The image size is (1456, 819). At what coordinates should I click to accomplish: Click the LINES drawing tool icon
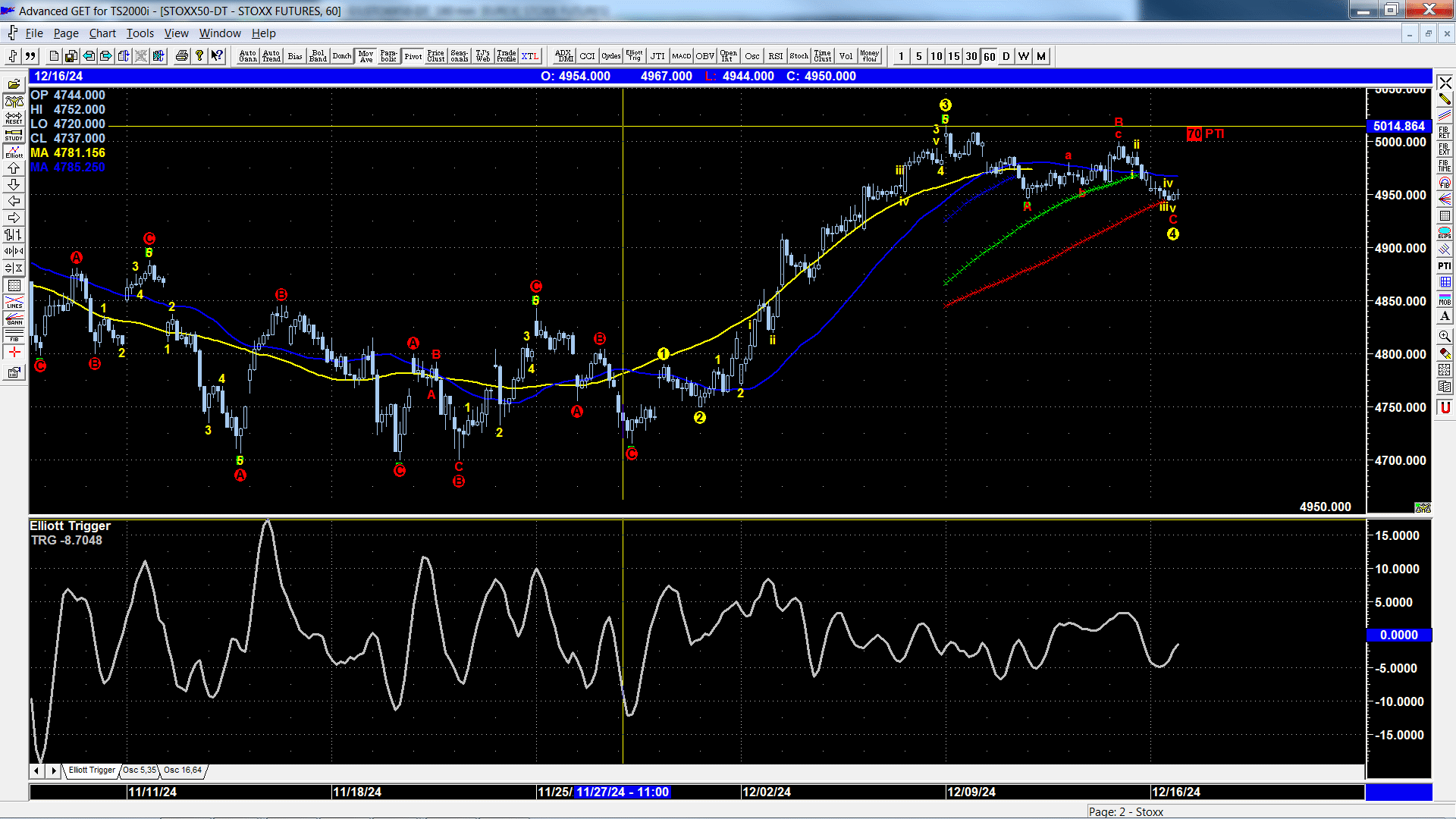pyautogui.click(x=14, y=302)
